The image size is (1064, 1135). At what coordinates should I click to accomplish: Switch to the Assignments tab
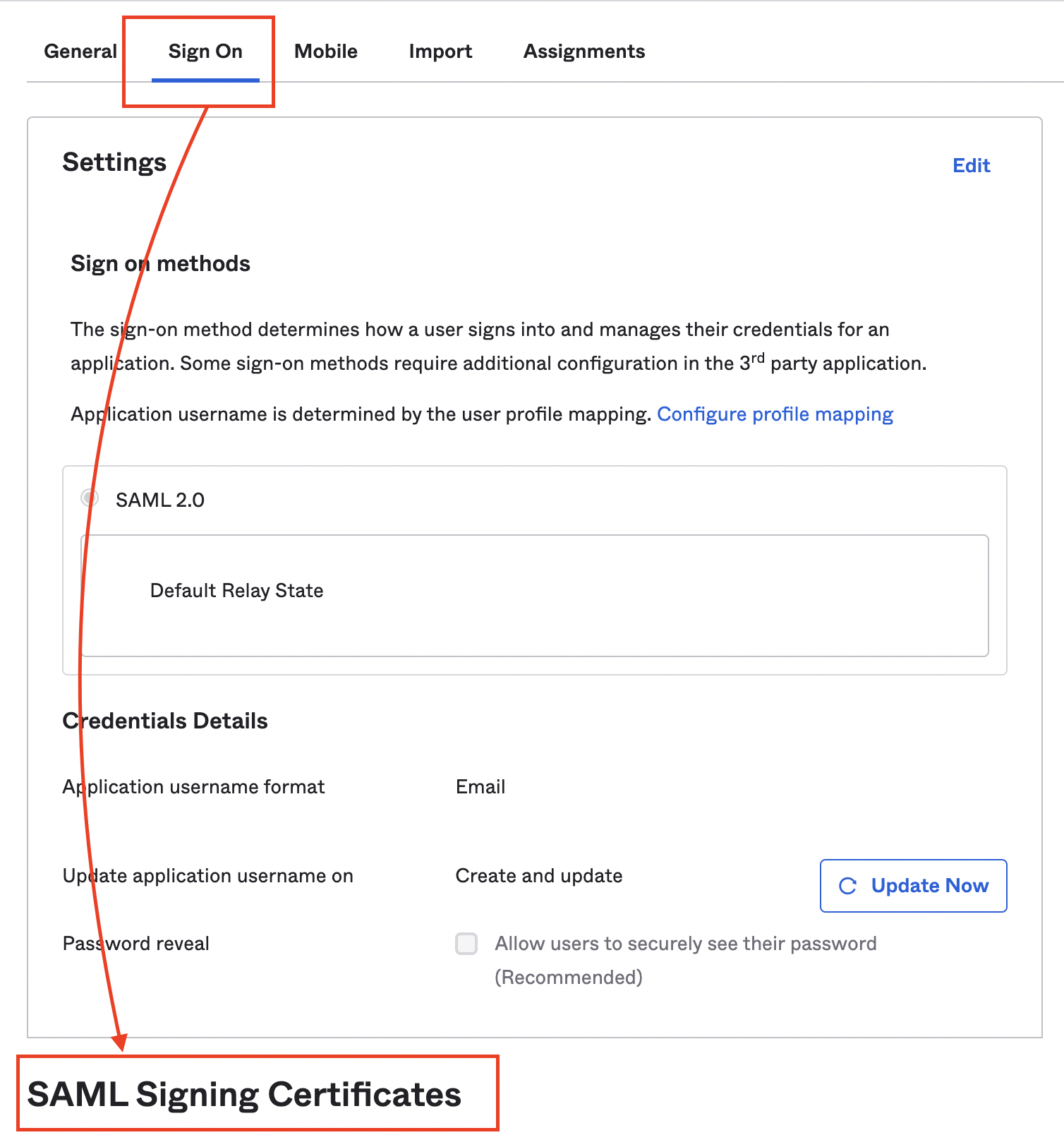pyautogui.click(x=584, y=52)
